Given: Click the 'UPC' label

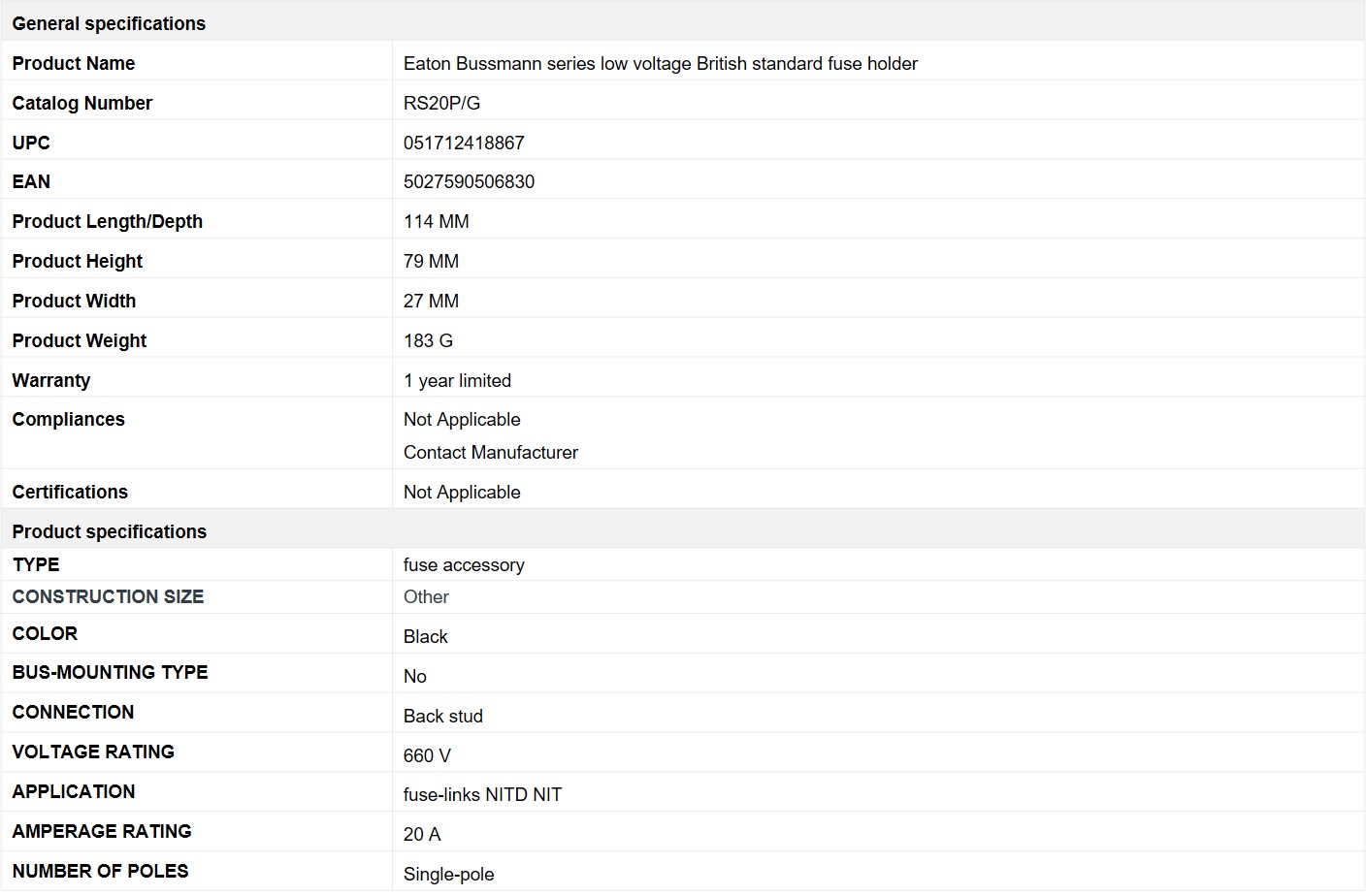Looking at the screenshot, I should [31, 143].
